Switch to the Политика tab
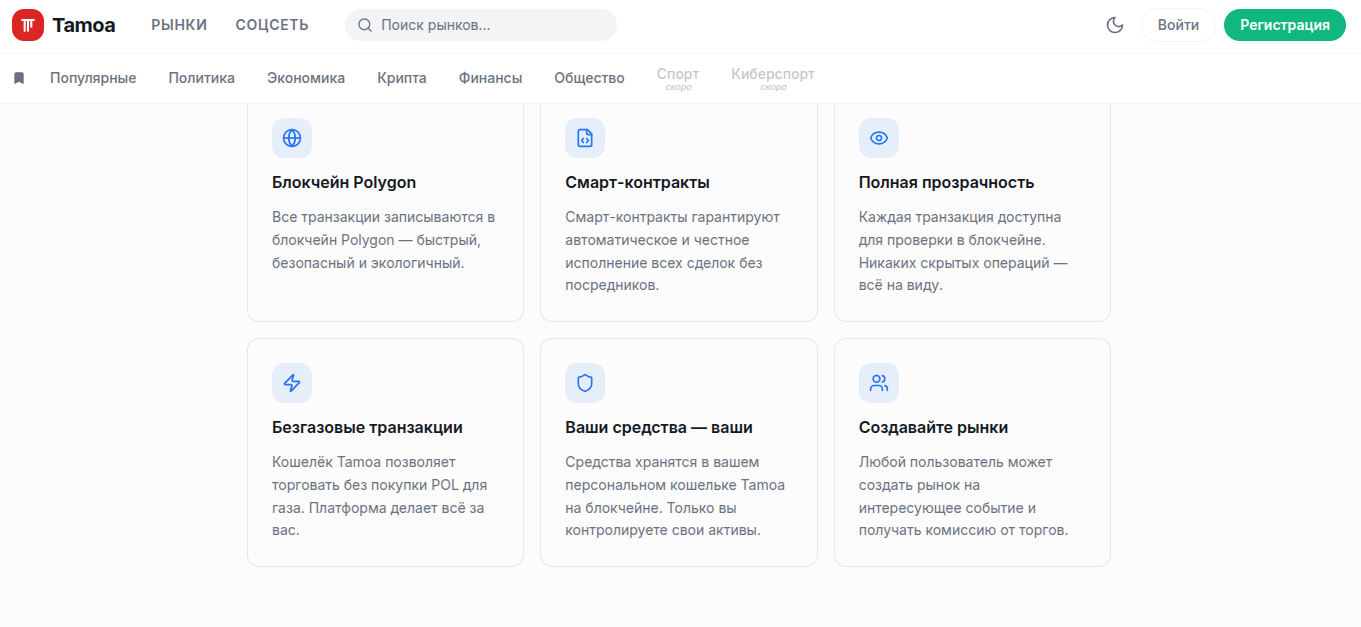This screenshot has height=627, width=1361. click(201, 77)
